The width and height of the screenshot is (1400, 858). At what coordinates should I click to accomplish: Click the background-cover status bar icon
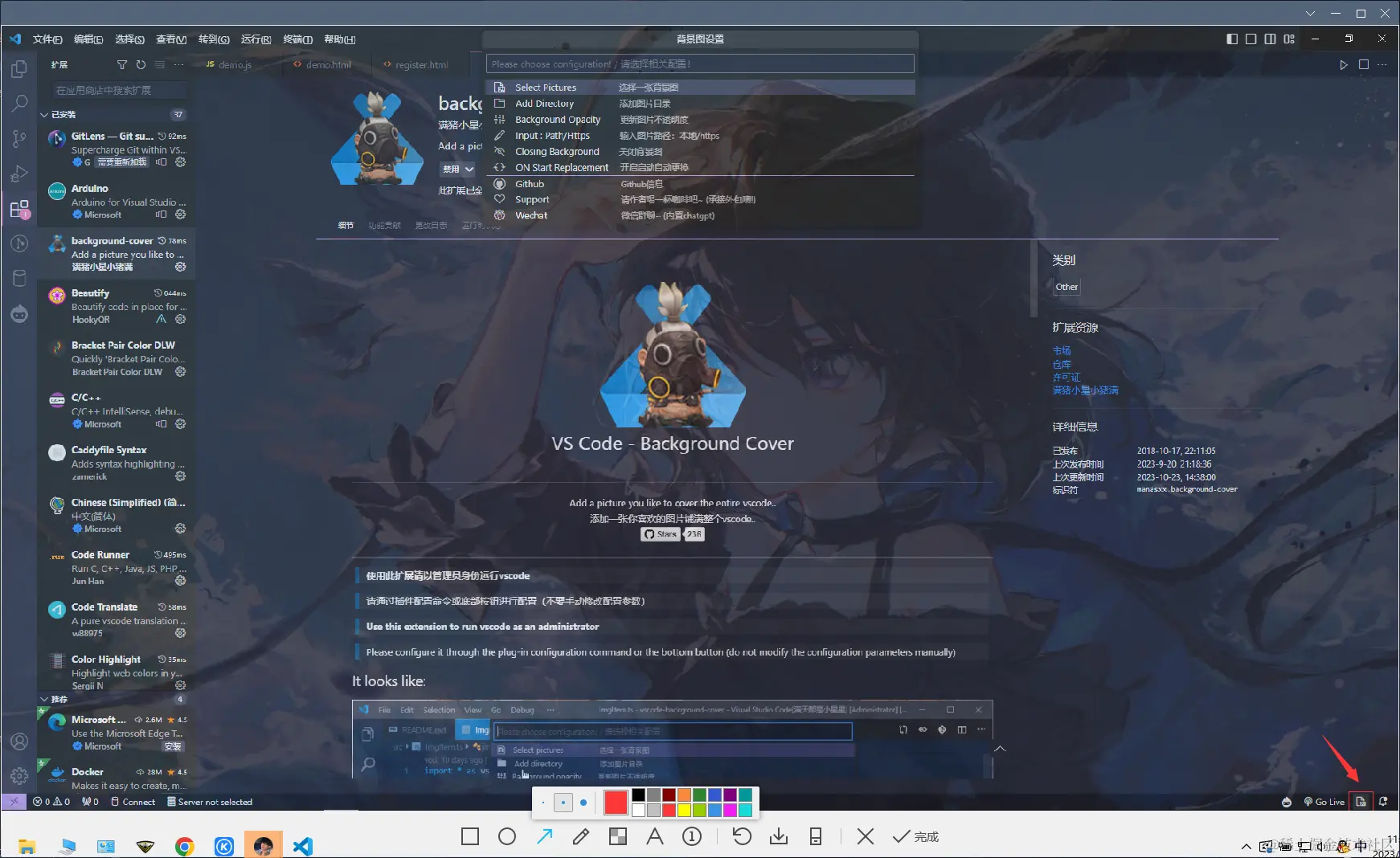point(1361,802)
